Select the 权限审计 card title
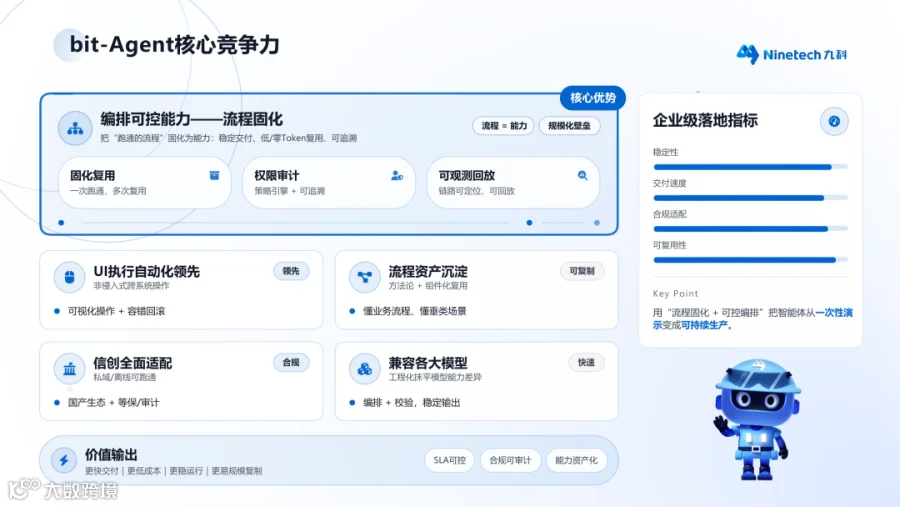The image size is (900, 507). pos(277,176)
